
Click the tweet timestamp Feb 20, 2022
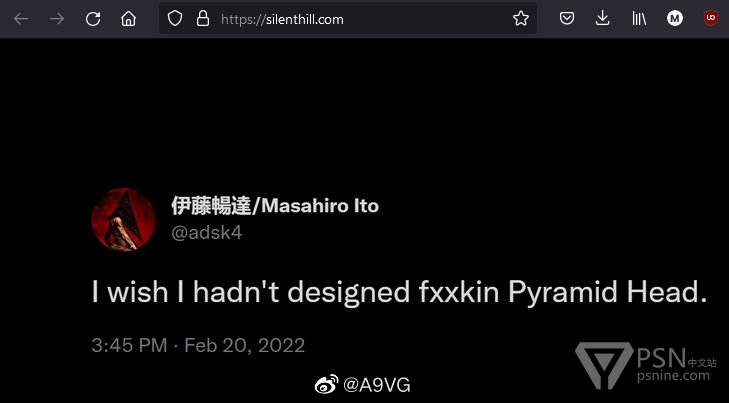[x=198, y=346]
